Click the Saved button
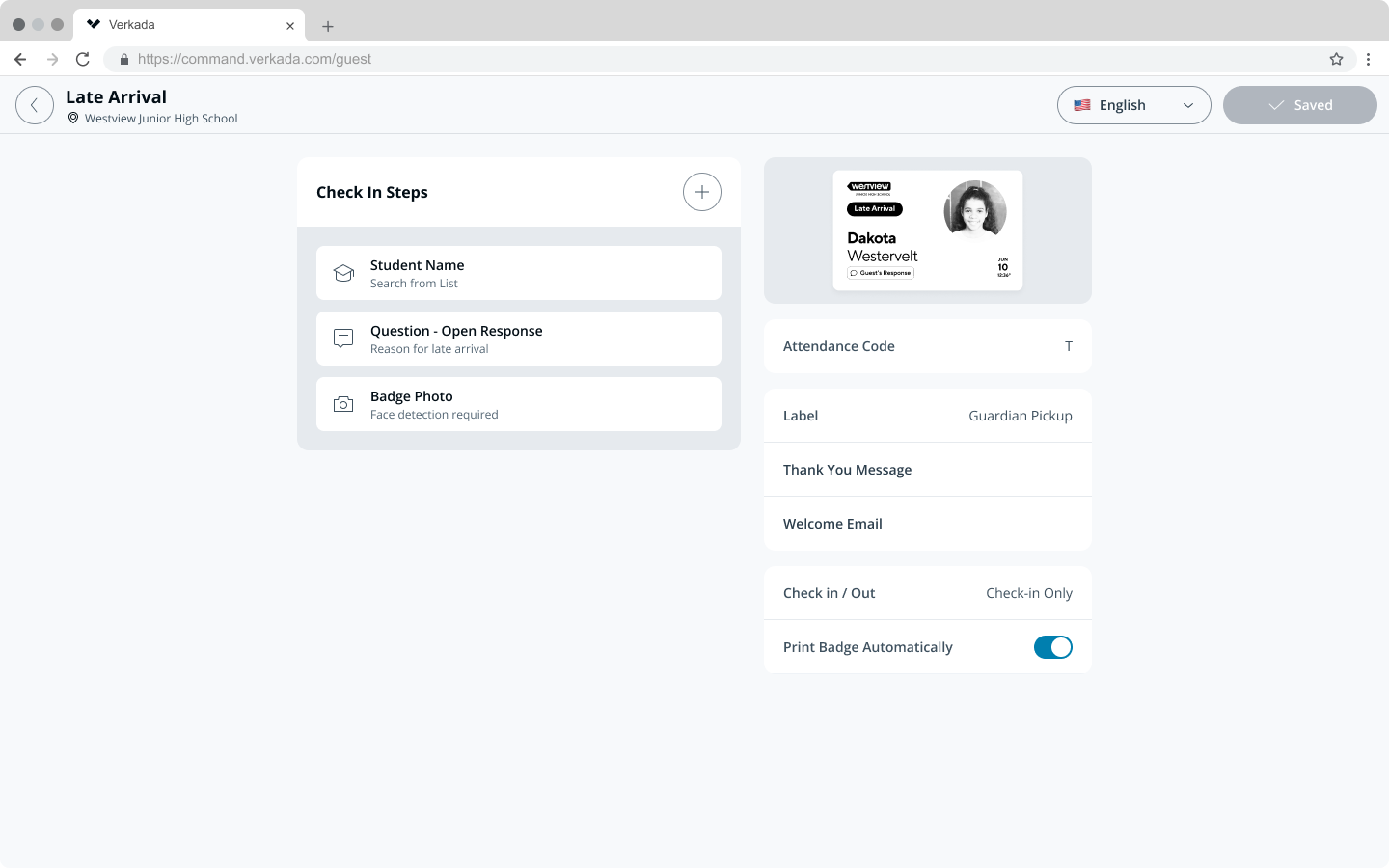This screenshot has height=868, width=1389. 1299,105
